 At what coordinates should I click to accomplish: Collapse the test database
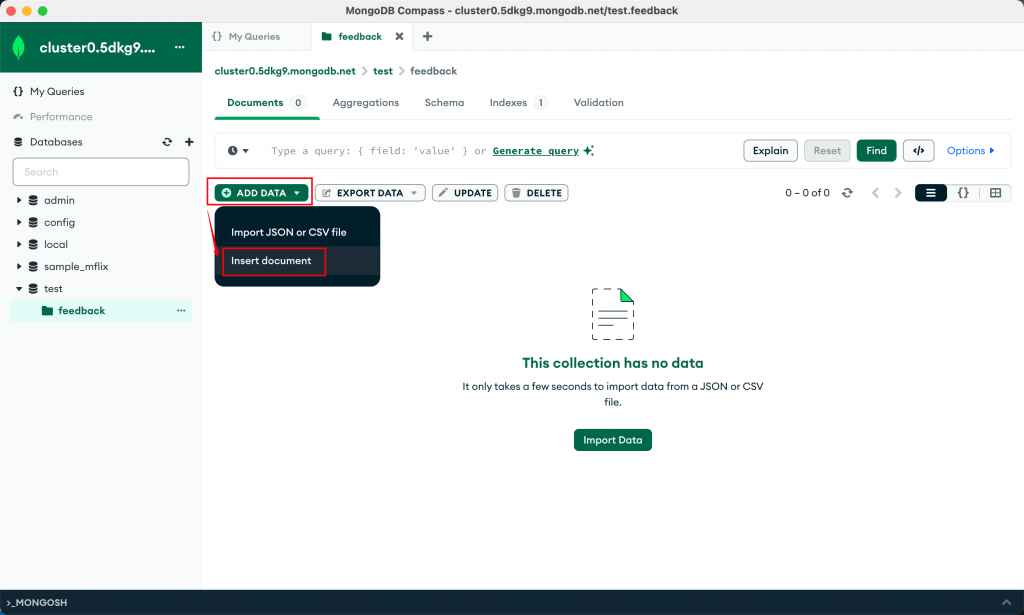point(19,289)
